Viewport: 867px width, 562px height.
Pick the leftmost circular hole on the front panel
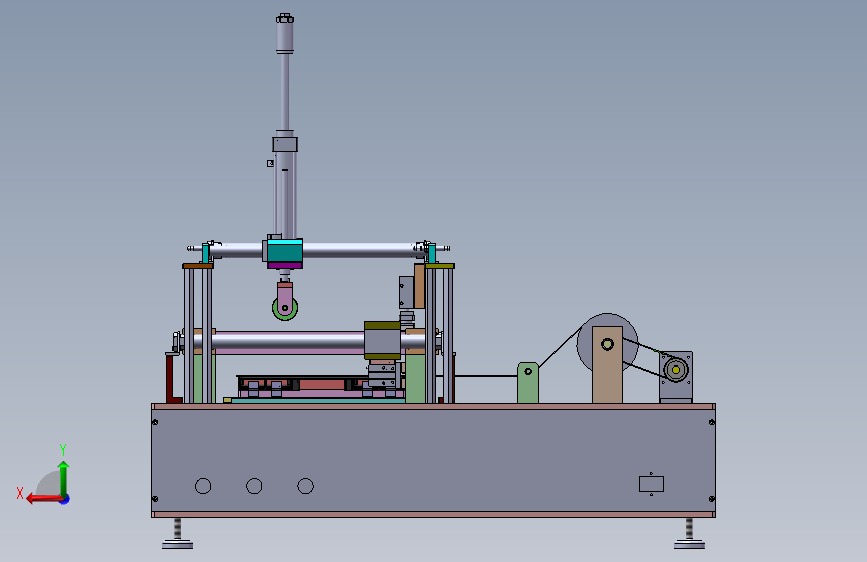pyautogui.click(x=203, y=486)
